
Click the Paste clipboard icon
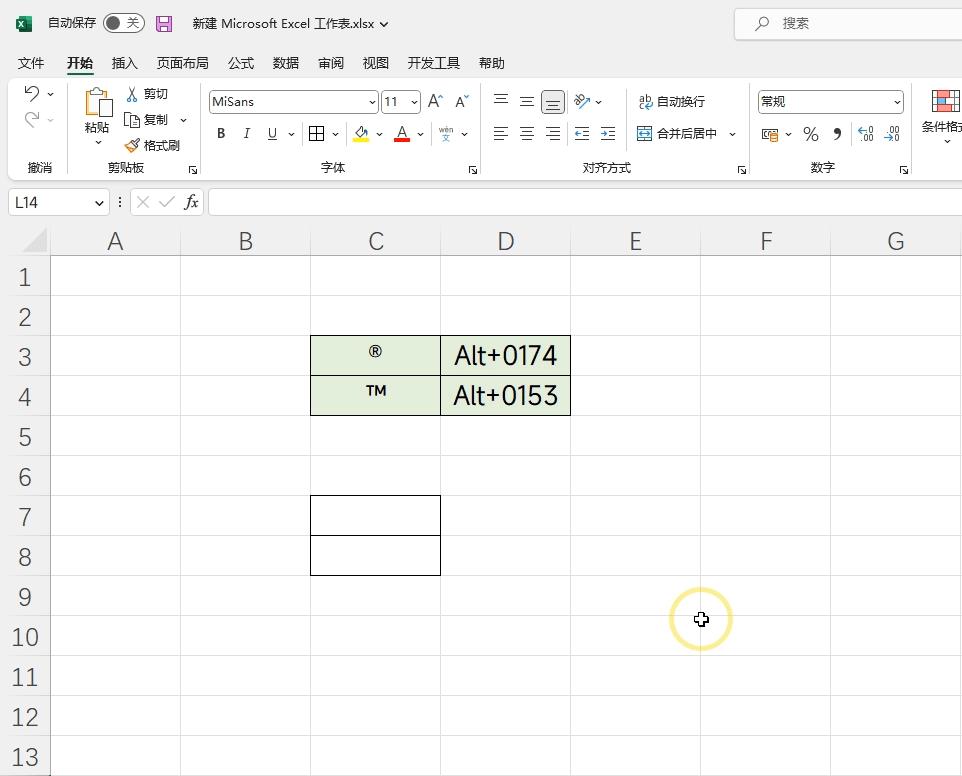[x=98, y=102]
